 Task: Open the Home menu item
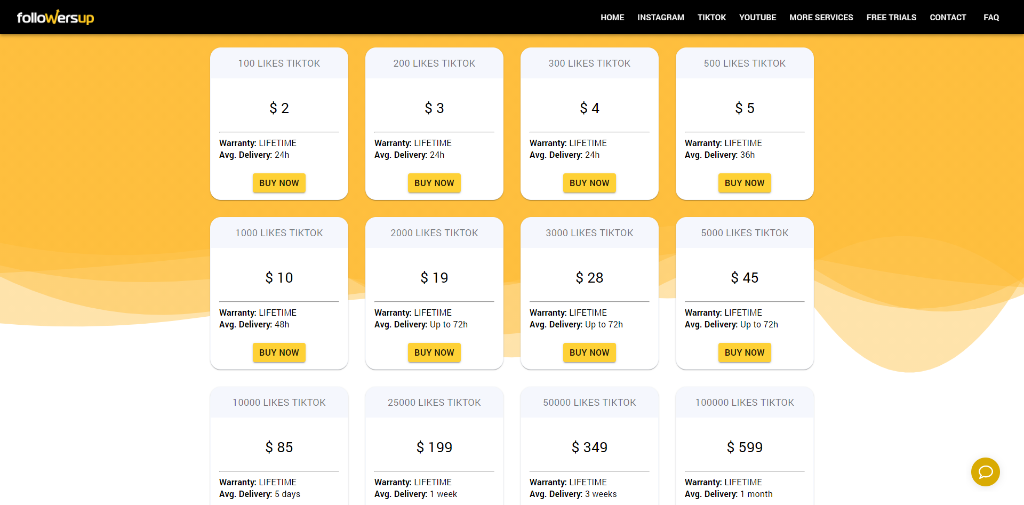(x=612, y=17)
